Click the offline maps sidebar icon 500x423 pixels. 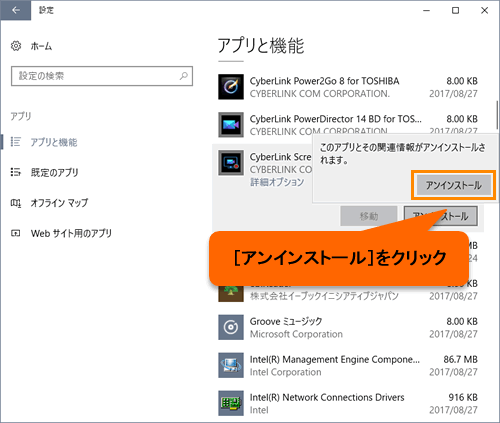(x=16, y=203)
